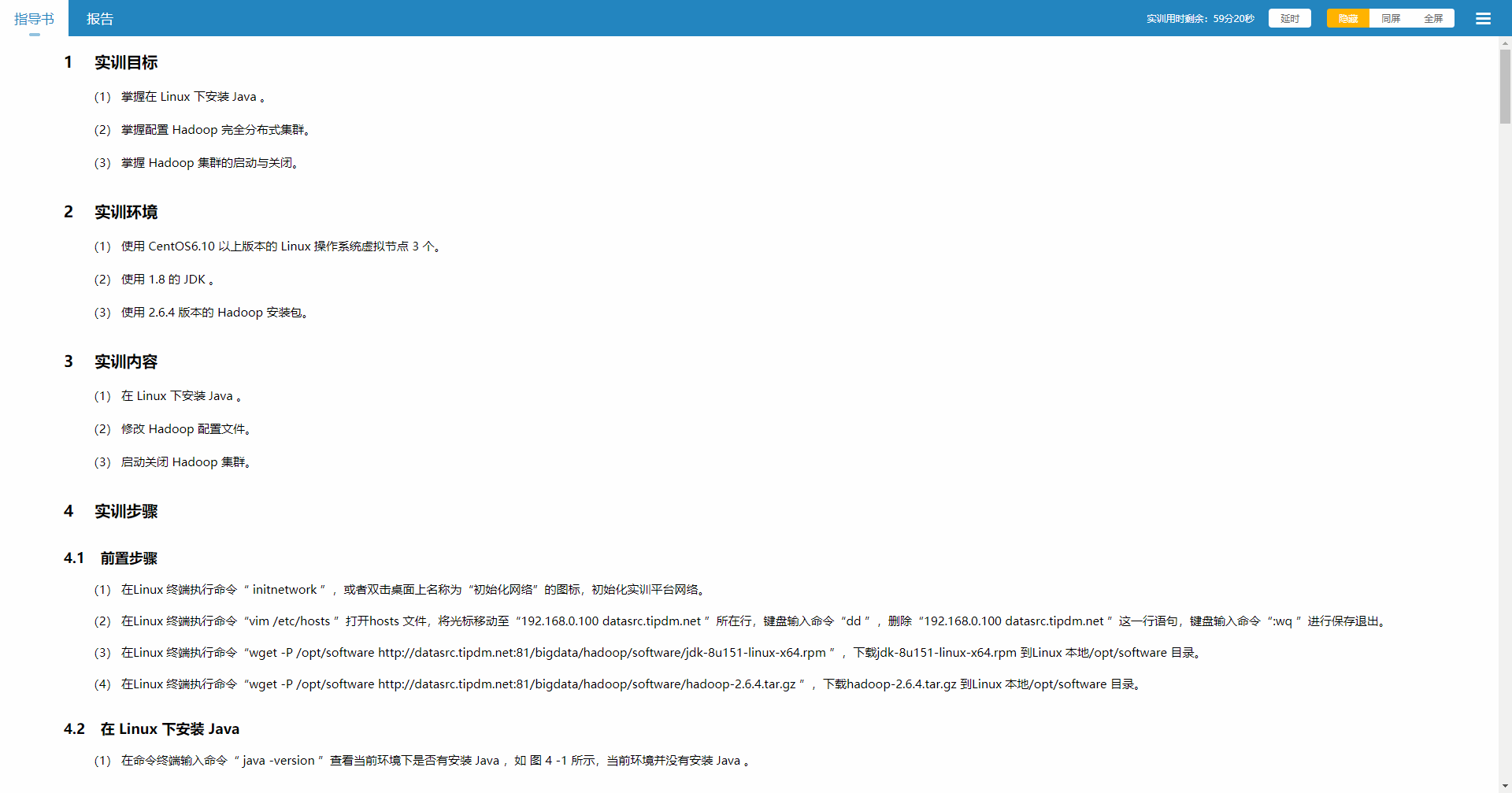Screen dimensions: 1512x793
Task: Switch to the 指导书 tab
Action: click(34, 18)
